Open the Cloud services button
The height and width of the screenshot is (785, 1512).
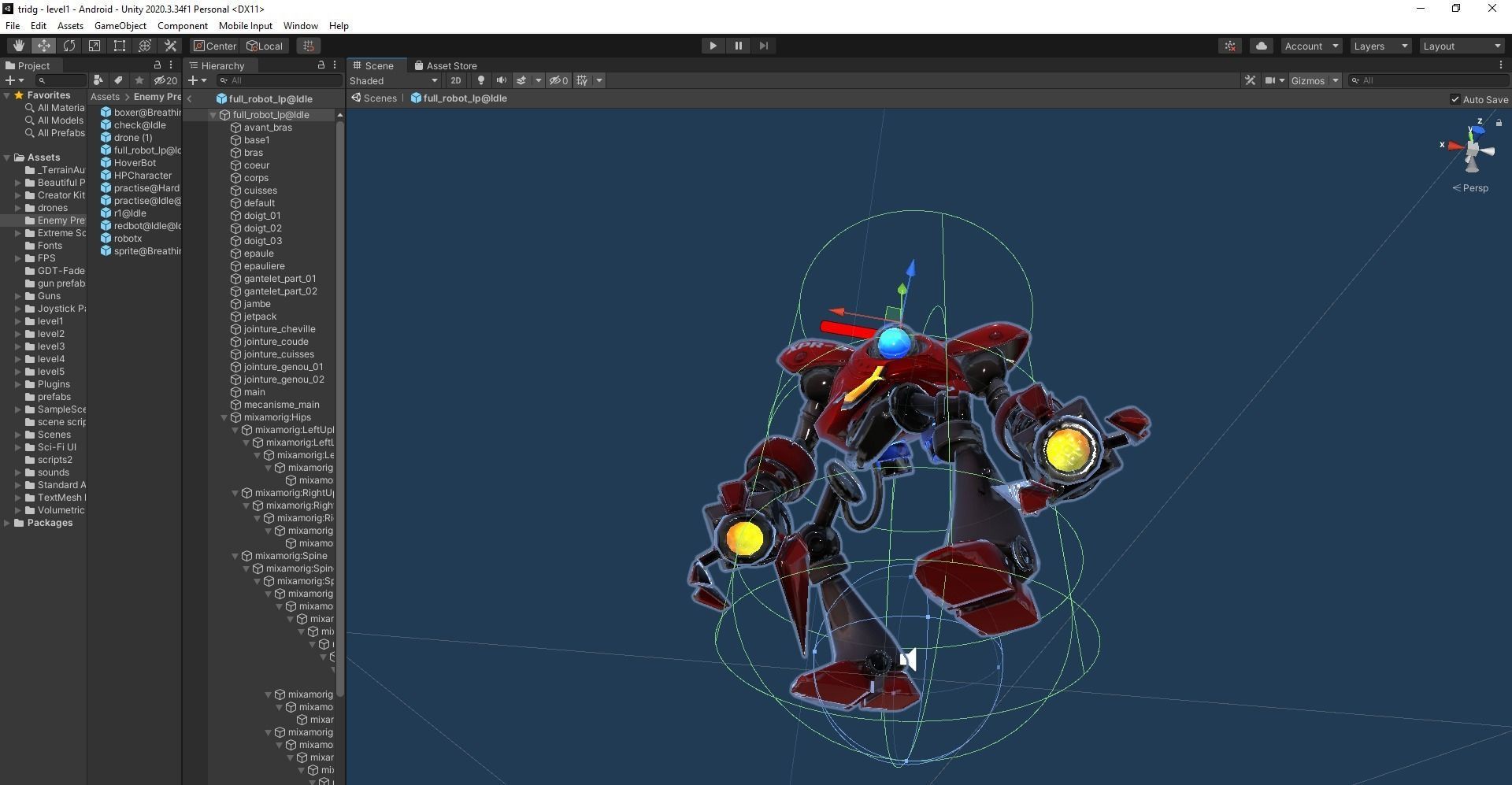click(x=1261, y=46)
